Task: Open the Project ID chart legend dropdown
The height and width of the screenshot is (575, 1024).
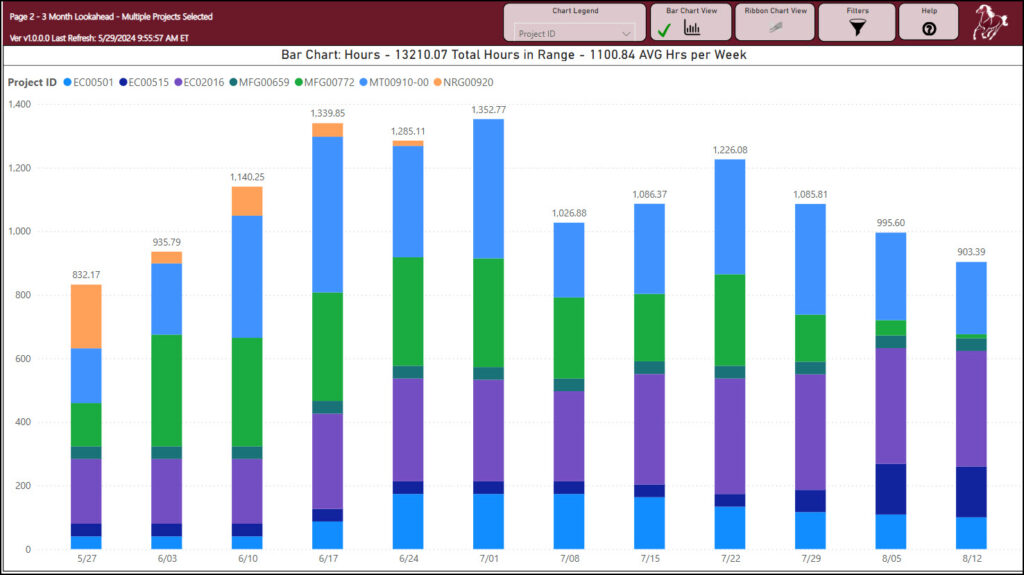Action: pos(574,33)
